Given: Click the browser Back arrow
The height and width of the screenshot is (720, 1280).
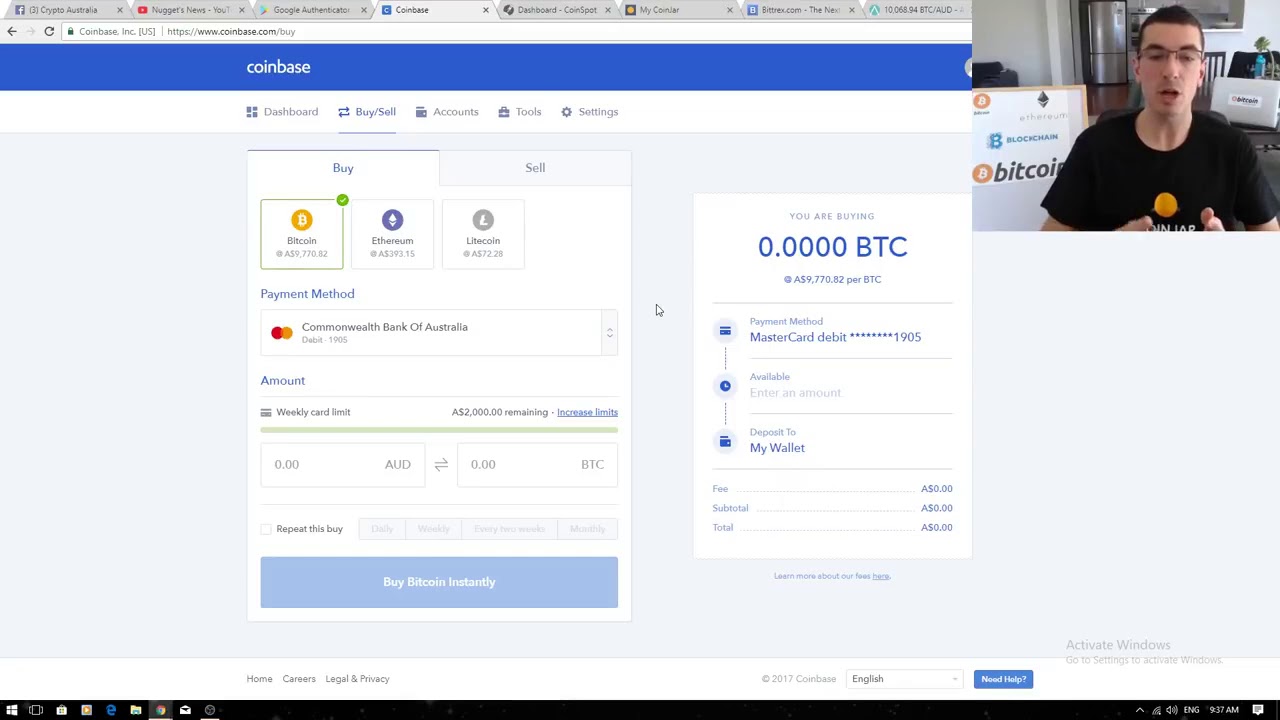Looking at the screenshot, I should point(12,31).
